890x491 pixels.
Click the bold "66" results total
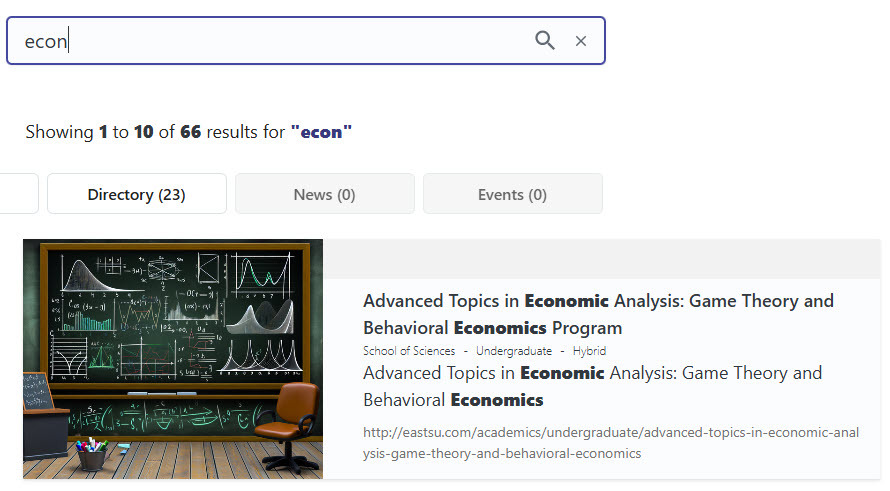pos(191,132)
